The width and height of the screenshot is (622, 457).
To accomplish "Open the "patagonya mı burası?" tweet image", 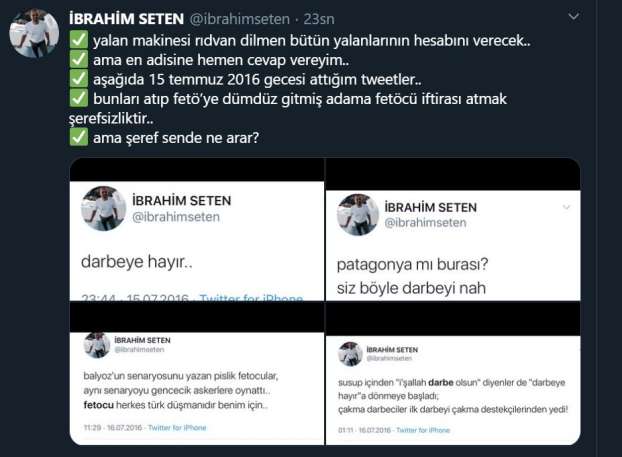I will point(453,229).
